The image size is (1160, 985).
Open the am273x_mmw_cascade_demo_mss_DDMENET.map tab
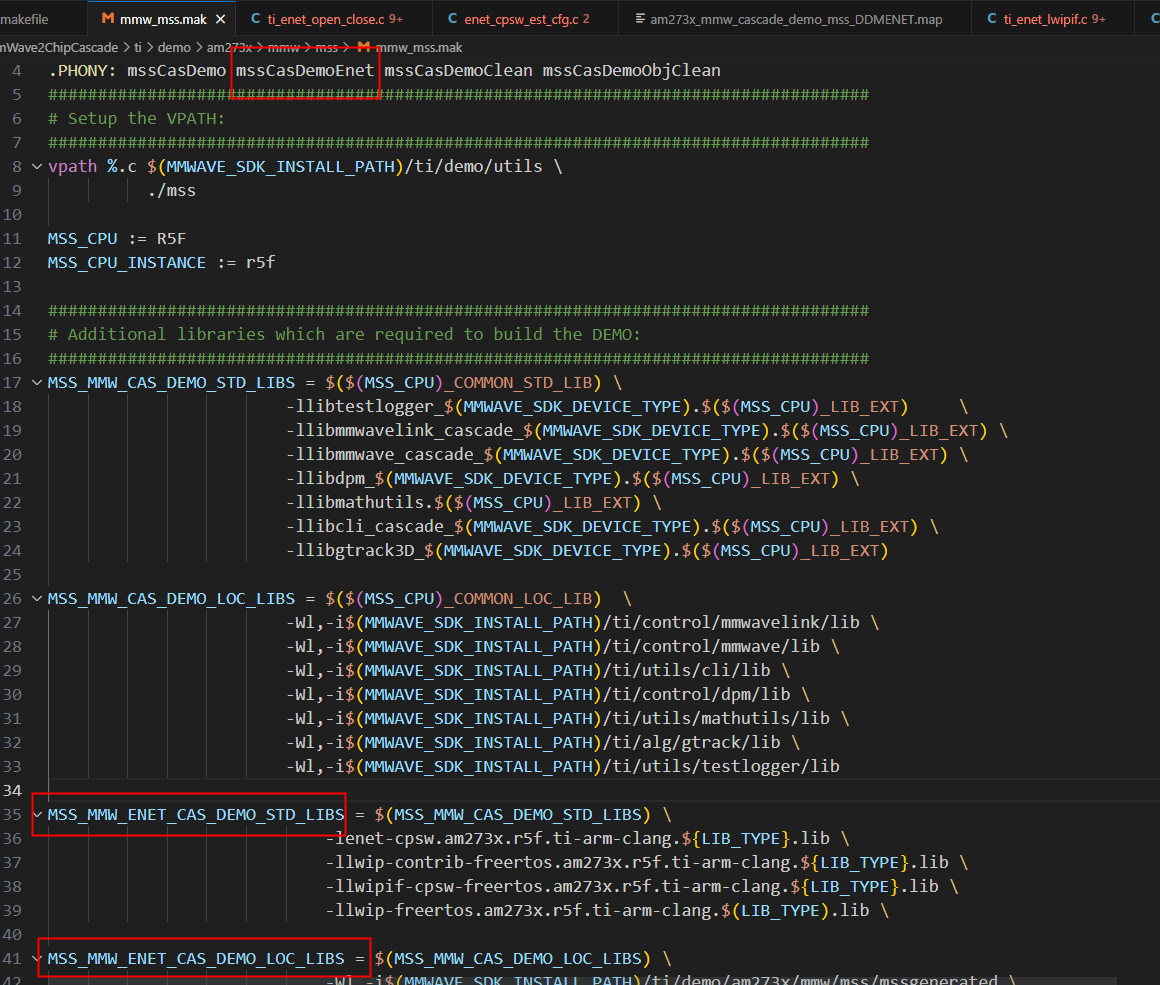coord(795,19)
